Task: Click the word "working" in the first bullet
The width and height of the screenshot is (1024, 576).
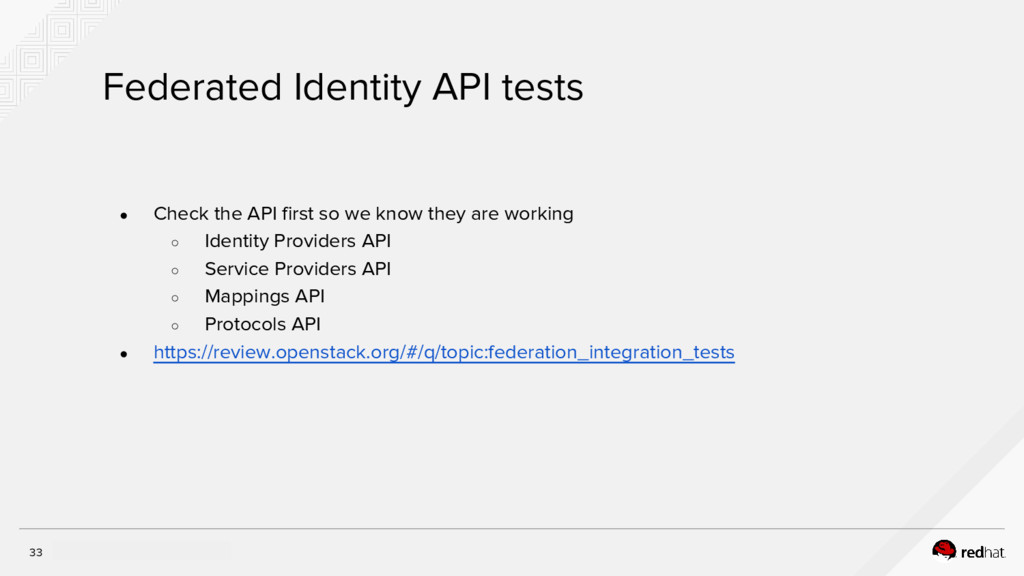Action: click(539, 214)
